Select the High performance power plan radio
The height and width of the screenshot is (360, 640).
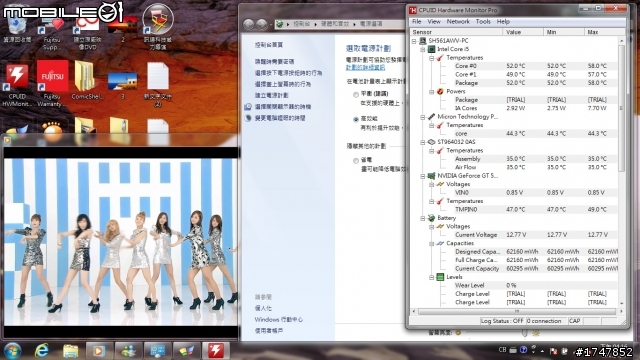coord(356,119)
